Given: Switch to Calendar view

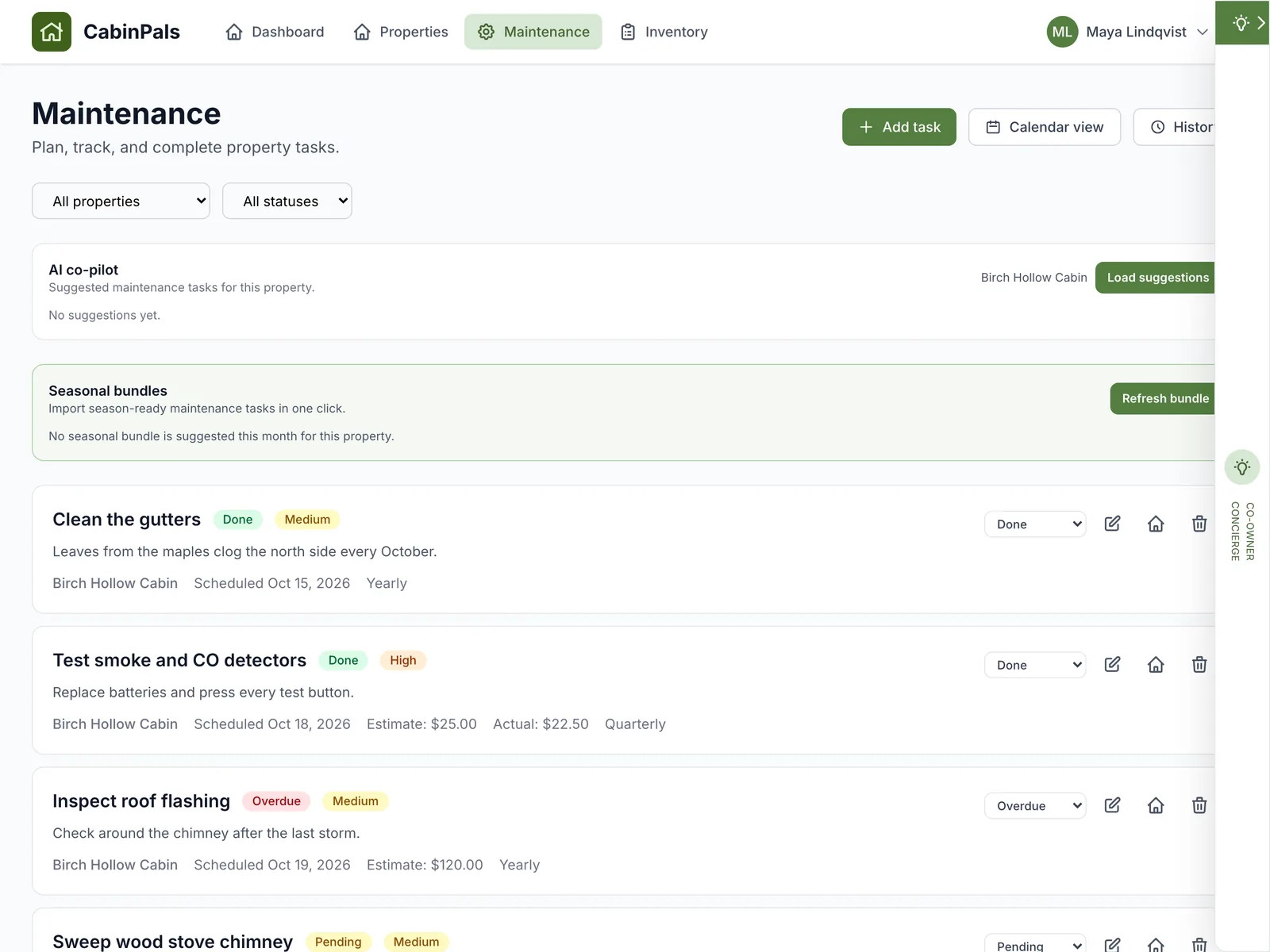Looking at the screenshot, I should (1045, 127).
